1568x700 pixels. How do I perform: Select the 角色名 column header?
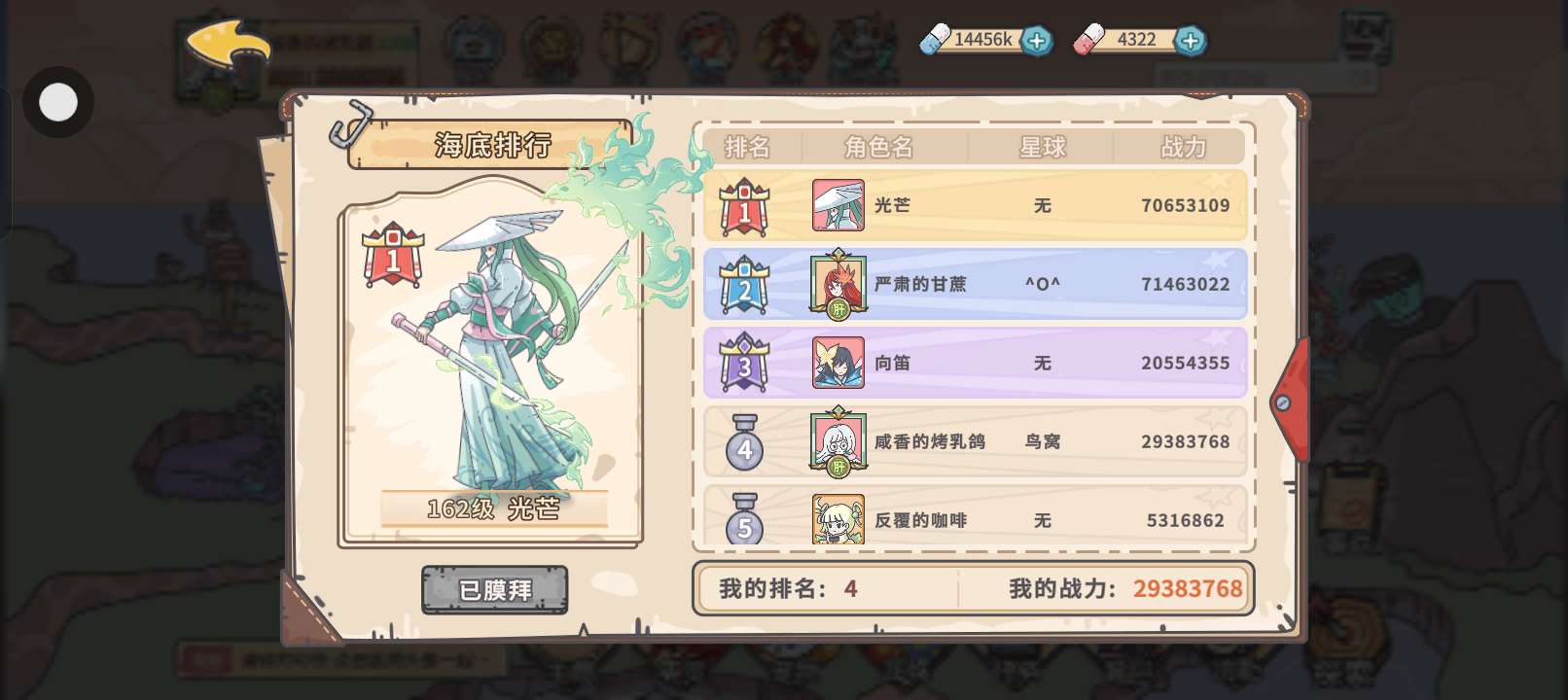click(878, 147)
